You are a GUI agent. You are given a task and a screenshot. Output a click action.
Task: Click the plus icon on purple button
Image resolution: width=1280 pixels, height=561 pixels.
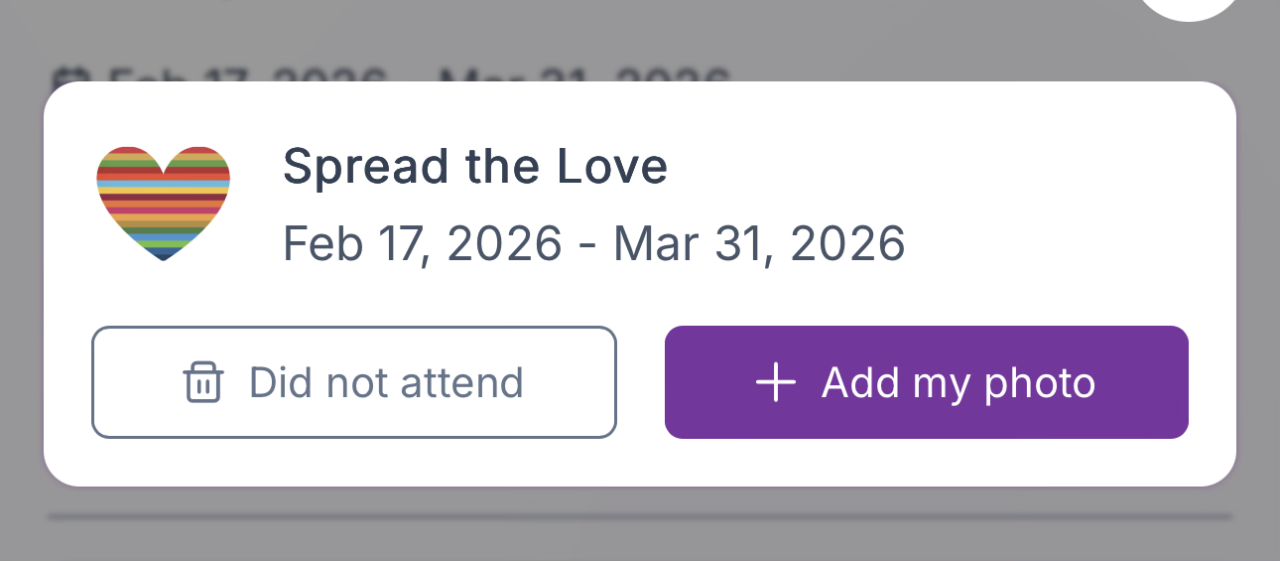(776, 383)
